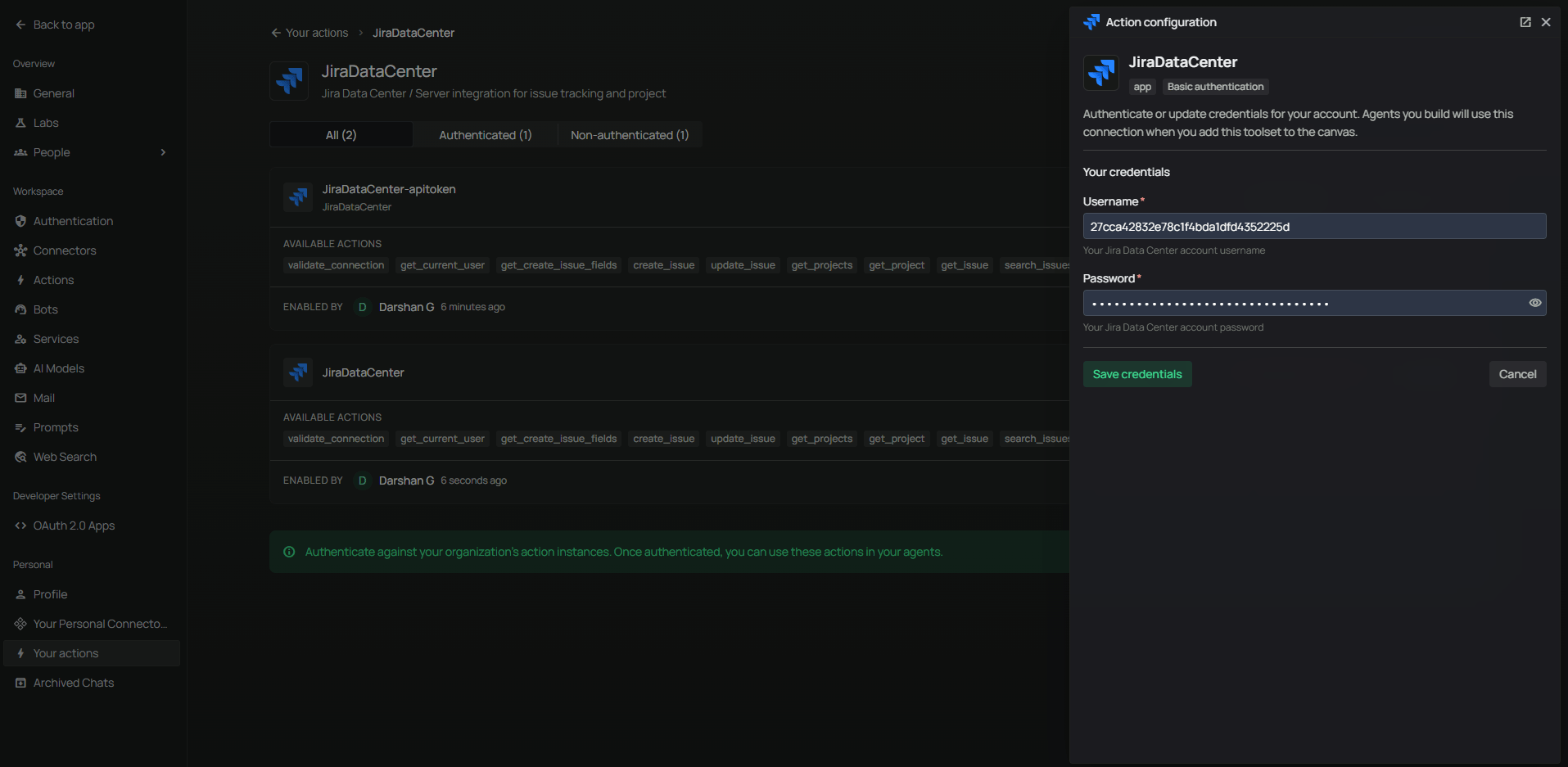Click the Labs flask icon
The width and height of the screenshot is (1568, 767).
[x=20, y=123]
